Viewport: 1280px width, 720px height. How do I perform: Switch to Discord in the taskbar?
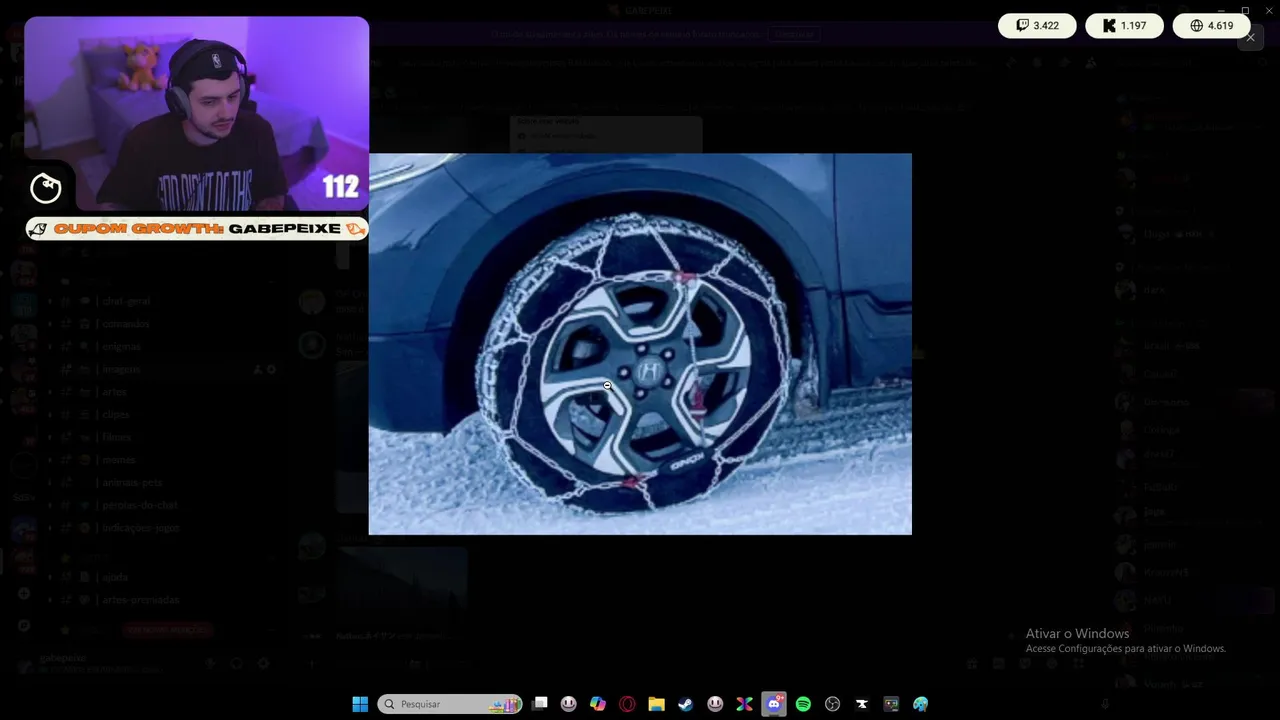(x=774, y=704)
